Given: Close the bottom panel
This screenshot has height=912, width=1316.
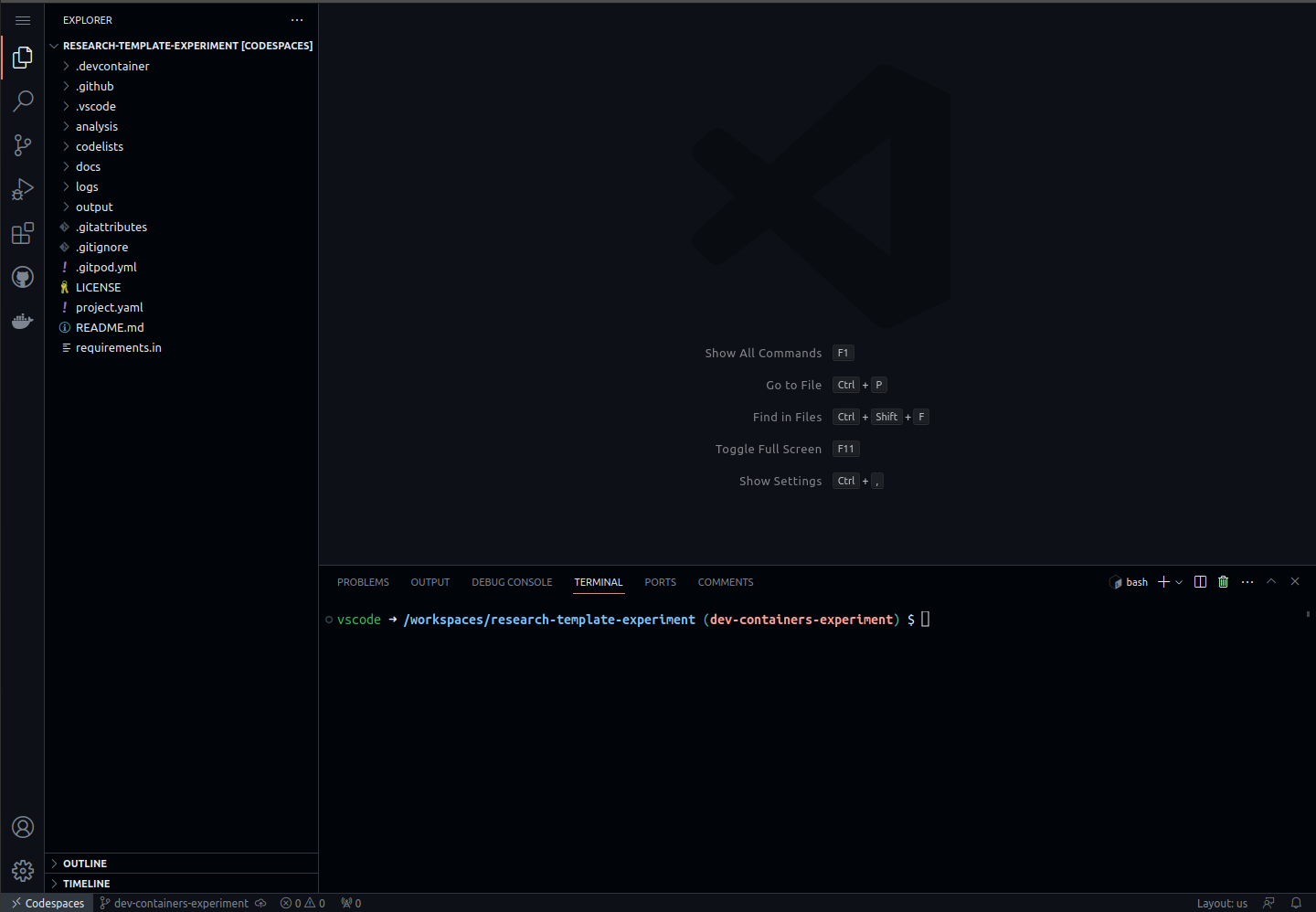Looking at the screenshot, I should click(1295, 582).
